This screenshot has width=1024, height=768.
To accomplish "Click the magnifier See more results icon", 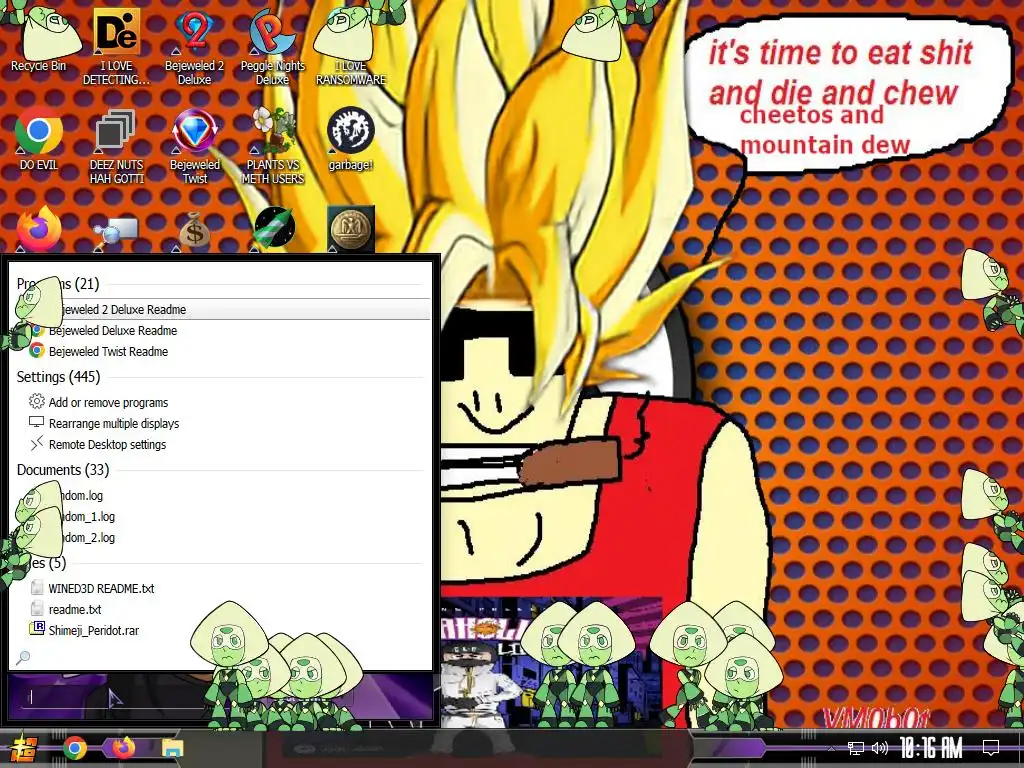I will click(23, 657).
